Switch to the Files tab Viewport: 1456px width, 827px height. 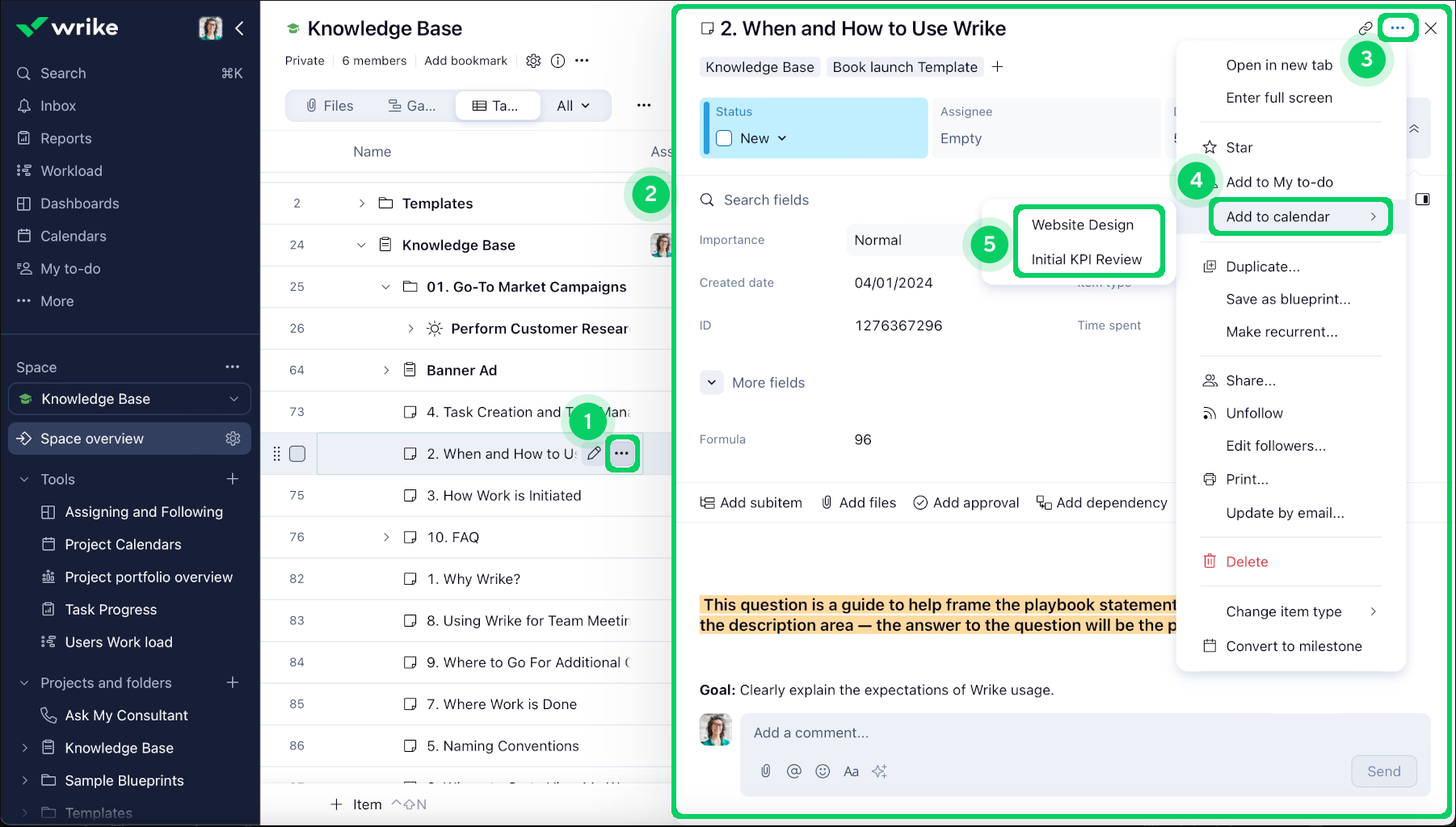pyautogui.click(x=330, y=106)
